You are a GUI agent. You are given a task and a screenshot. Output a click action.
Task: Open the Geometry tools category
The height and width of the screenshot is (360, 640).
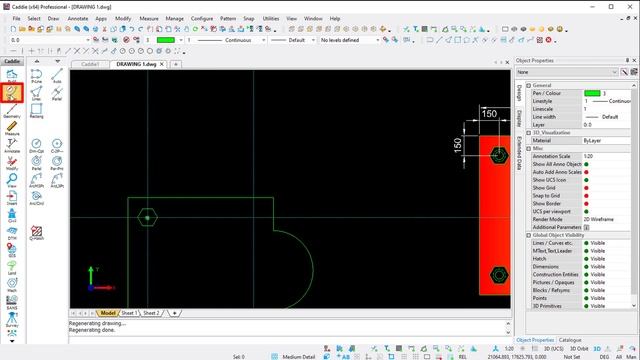(x=12, y=111)
